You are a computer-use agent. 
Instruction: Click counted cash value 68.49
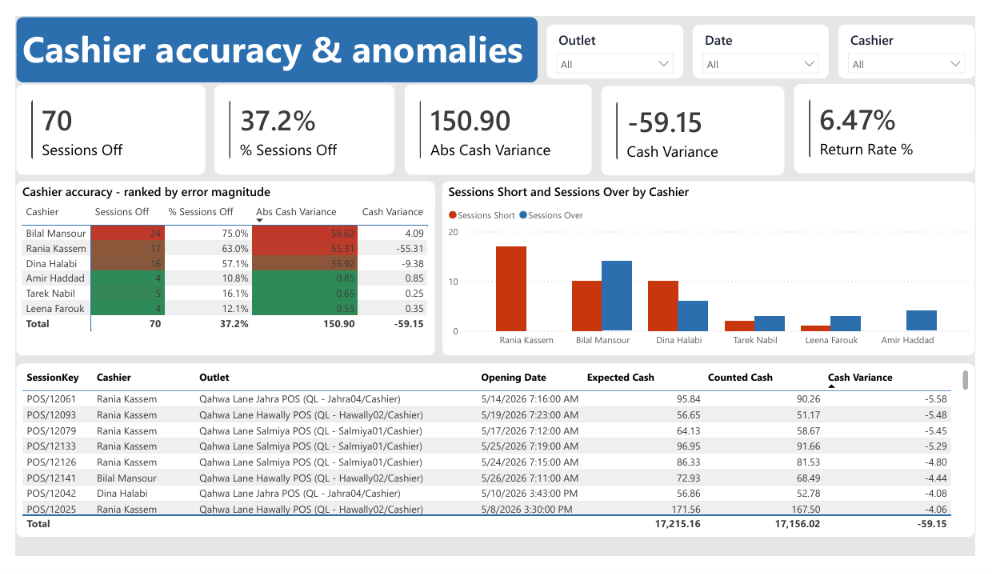809,478
